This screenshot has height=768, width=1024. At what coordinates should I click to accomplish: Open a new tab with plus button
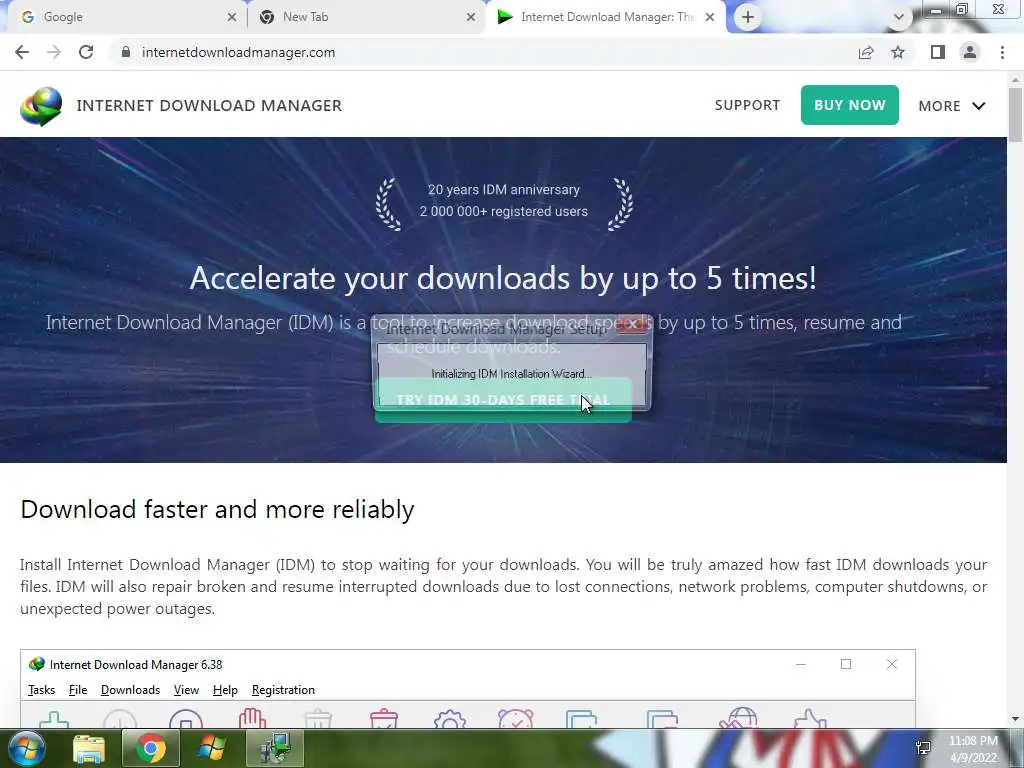[748, 17]
